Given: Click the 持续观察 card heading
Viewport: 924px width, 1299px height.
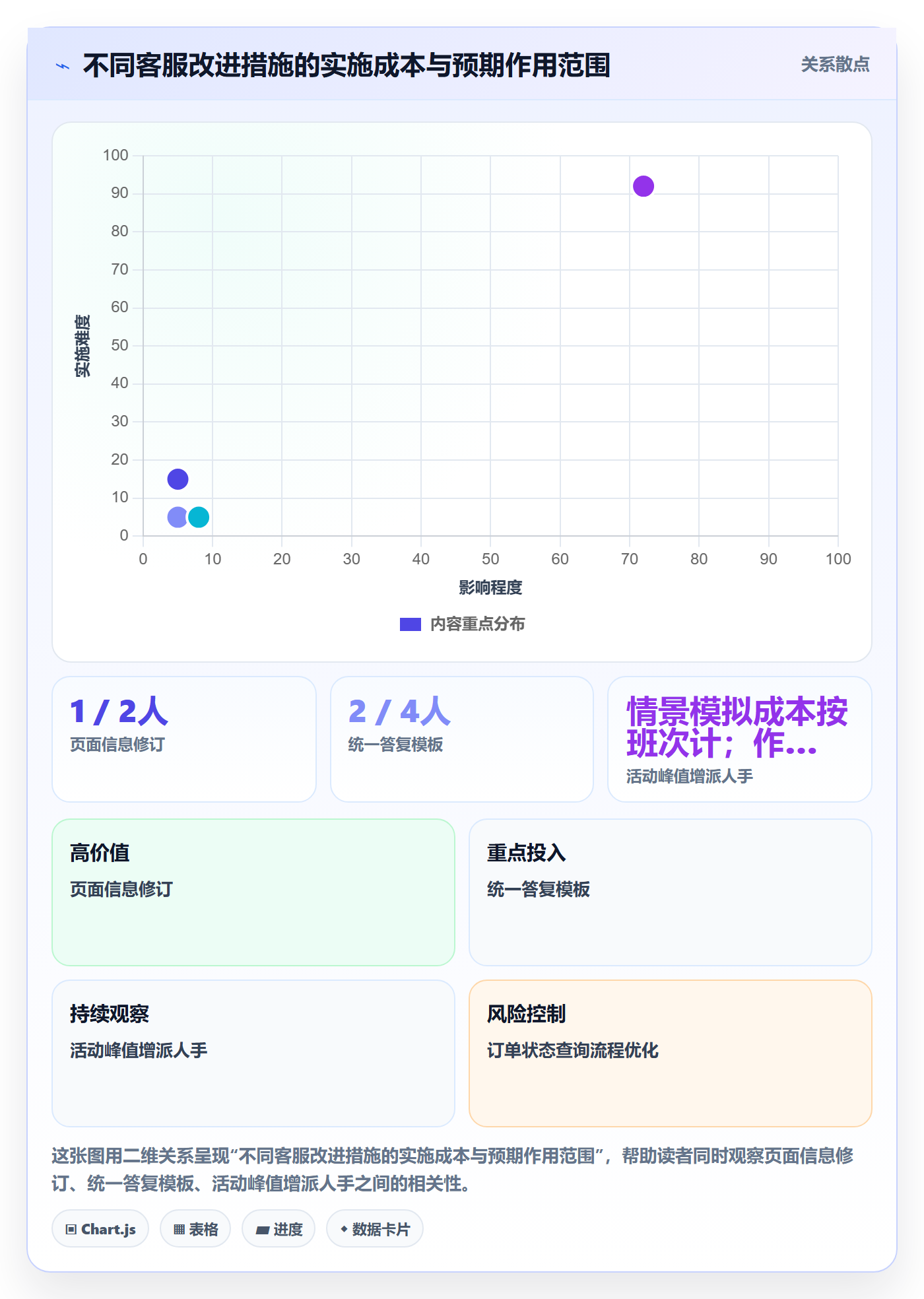Looking at the screenshot, I should tap(110, 1014).
